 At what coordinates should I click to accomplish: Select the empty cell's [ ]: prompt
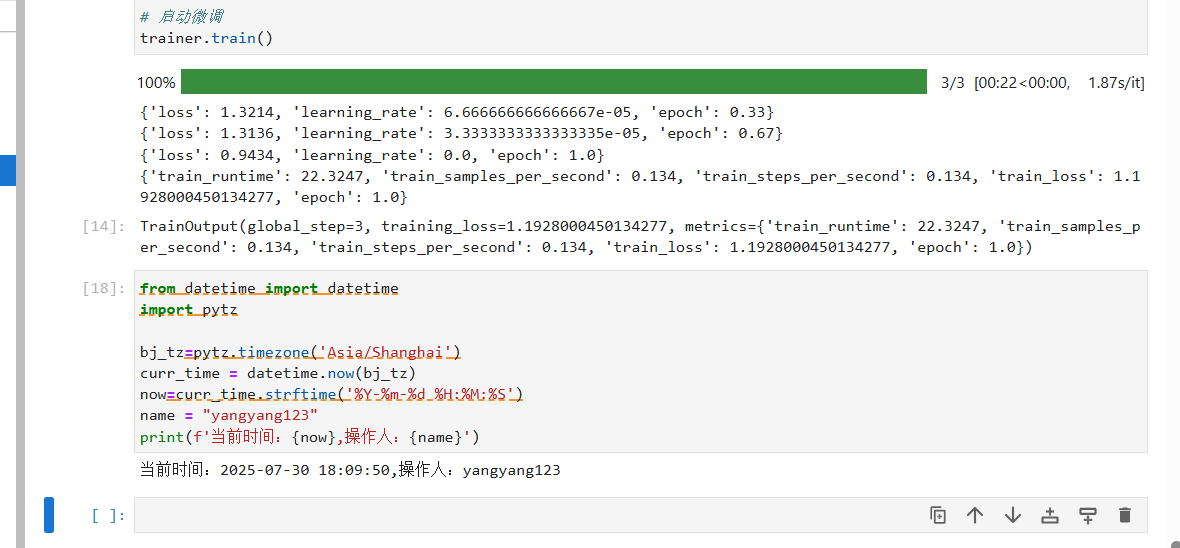pos(108,516)
